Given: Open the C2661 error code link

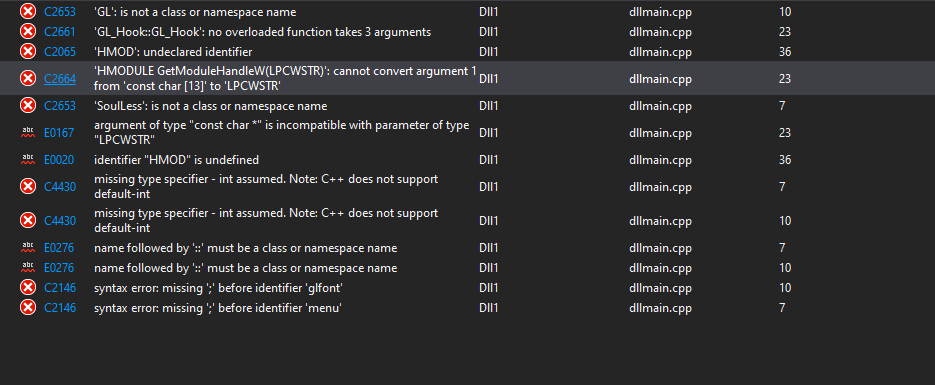Looking at the screenshot, I should pyautogui.click(x=60, y=32).
